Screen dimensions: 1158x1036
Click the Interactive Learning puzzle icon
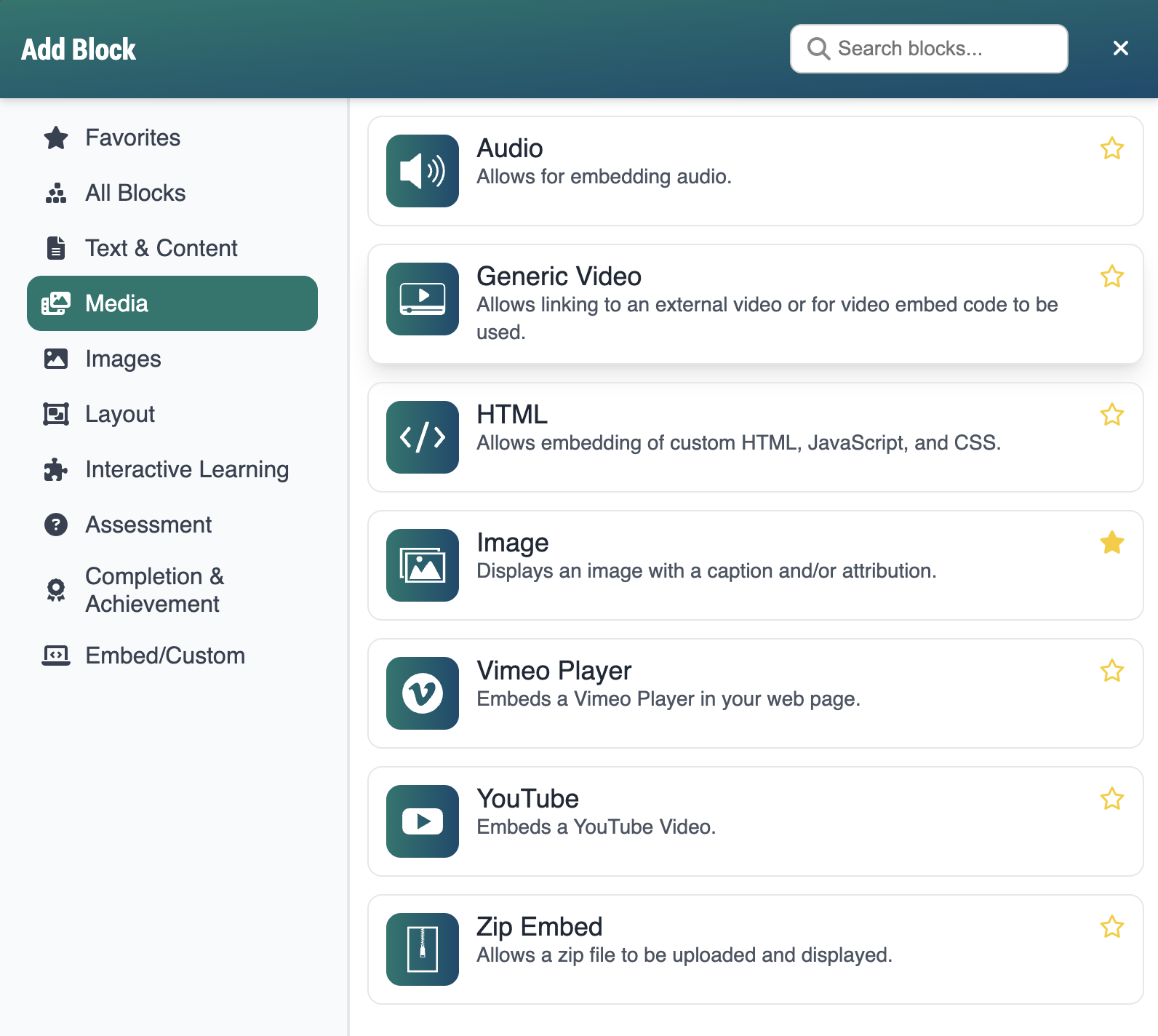point(56,469)
